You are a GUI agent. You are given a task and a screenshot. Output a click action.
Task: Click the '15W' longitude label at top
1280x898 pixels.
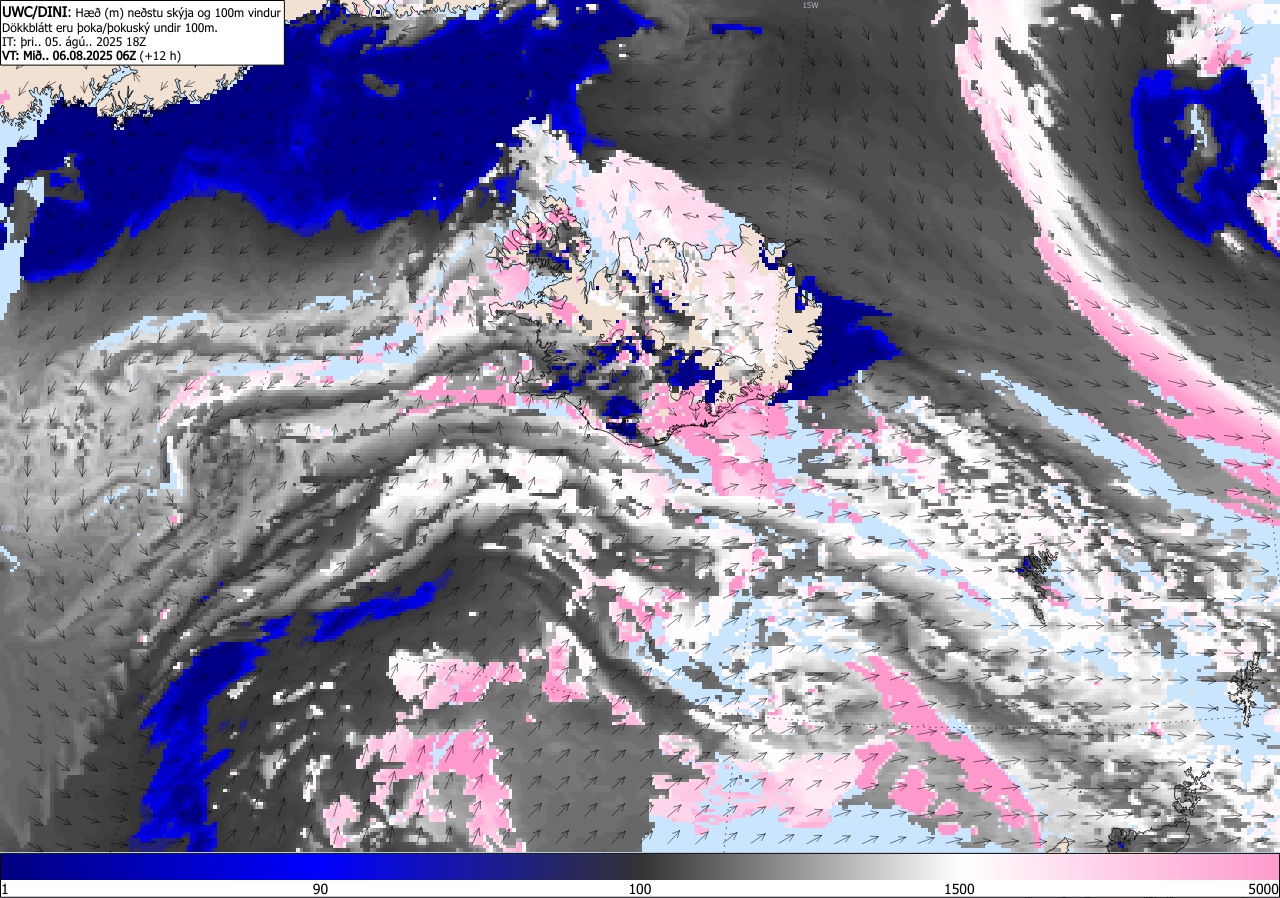(x=809, y=5)
